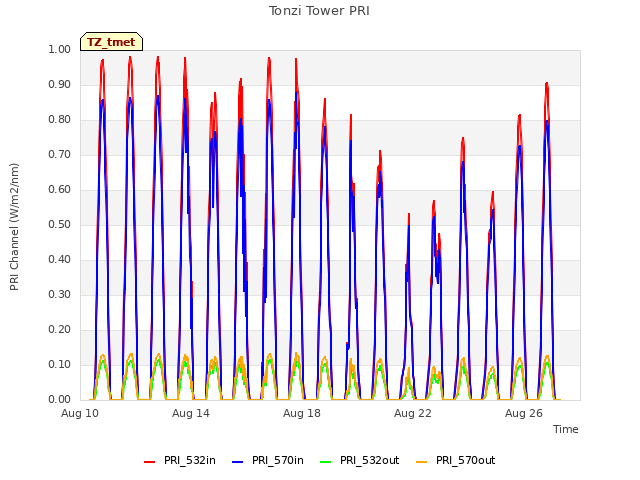Toggle the PRI_532out legend entry
Viewport: 640px width, 480px height.
(x=360, y=460)
